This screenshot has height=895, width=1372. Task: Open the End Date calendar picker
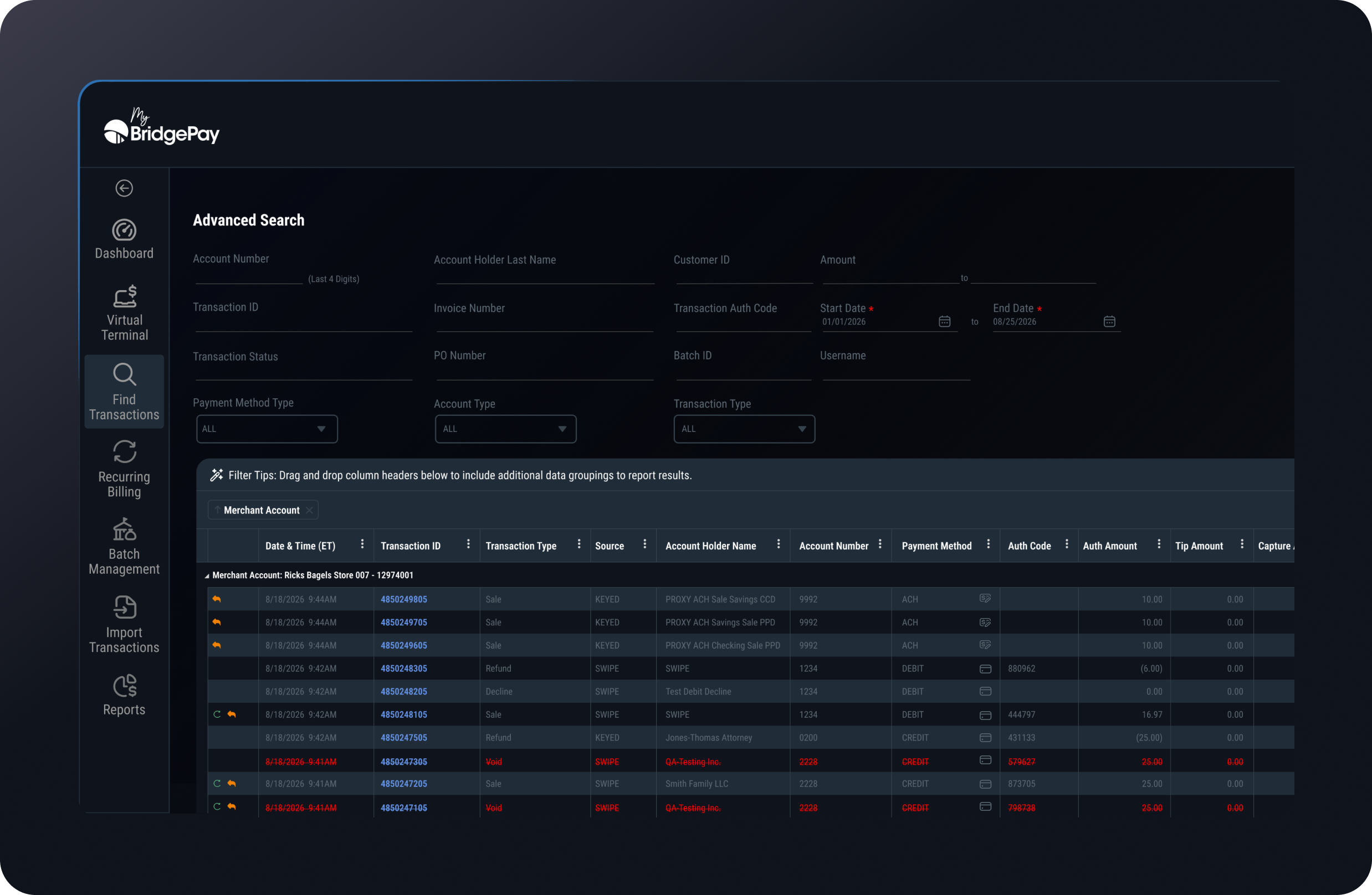click(x=1109, y=321)
